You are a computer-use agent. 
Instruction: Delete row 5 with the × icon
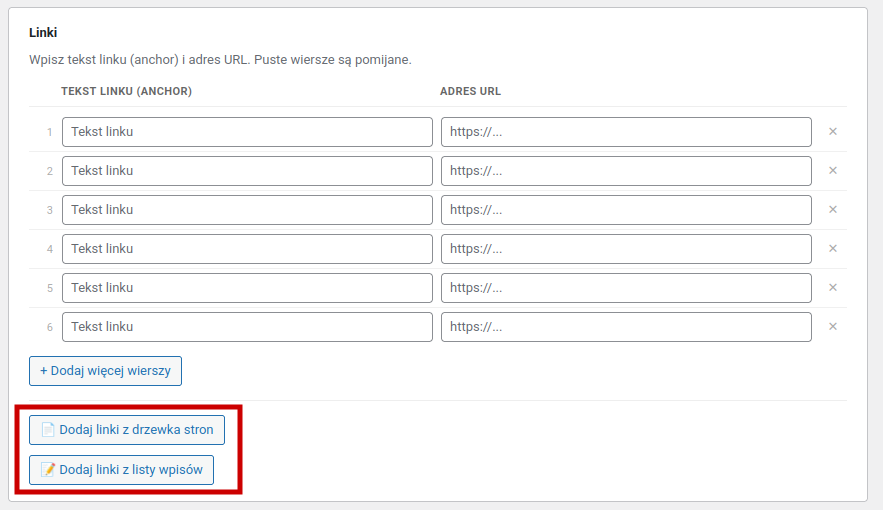click(832, 288)
